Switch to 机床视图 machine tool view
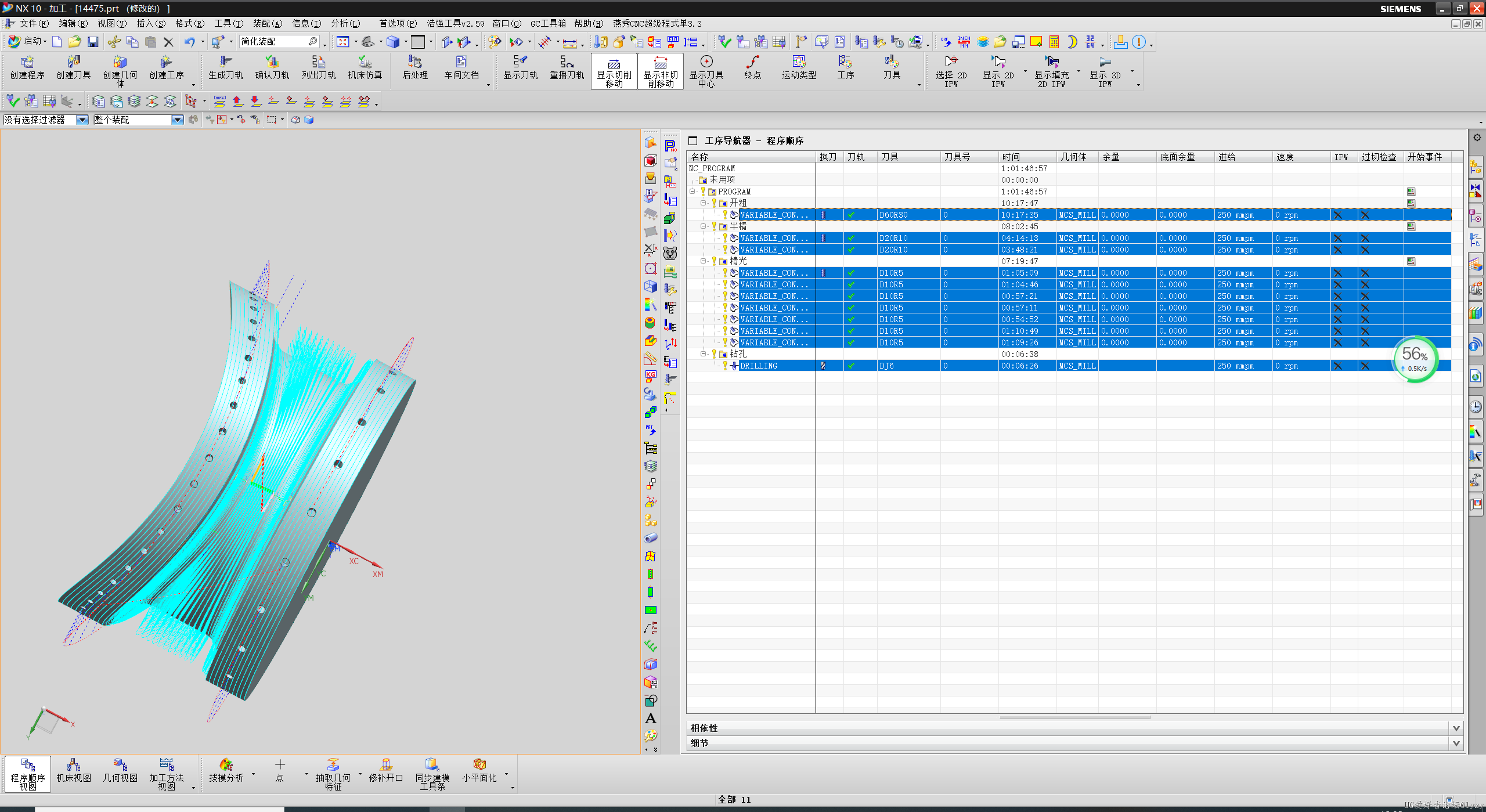1486x812 pixels. point(74,771)
